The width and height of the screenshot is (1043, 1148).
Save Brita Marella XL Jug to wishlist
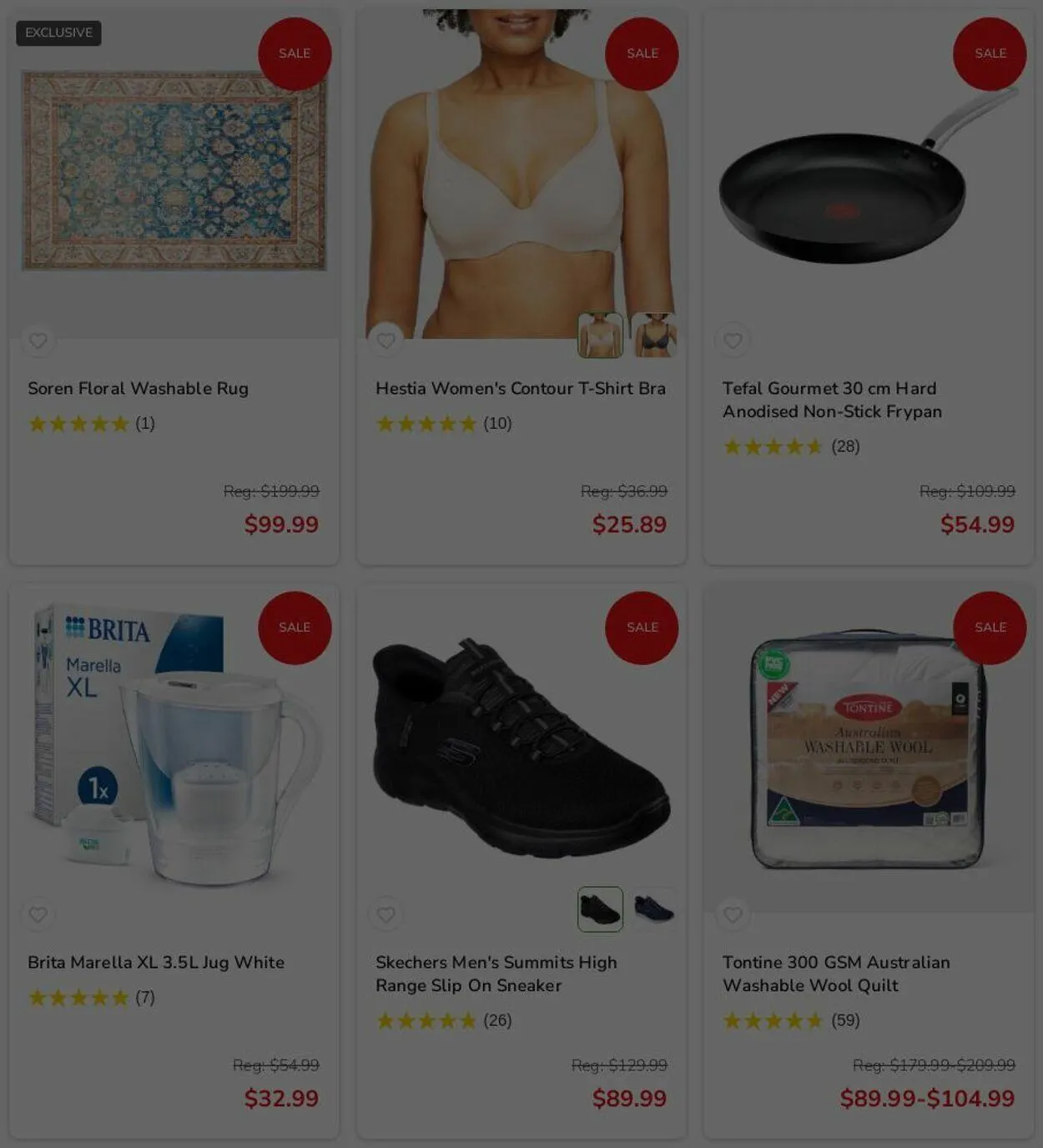click(38, 914)
